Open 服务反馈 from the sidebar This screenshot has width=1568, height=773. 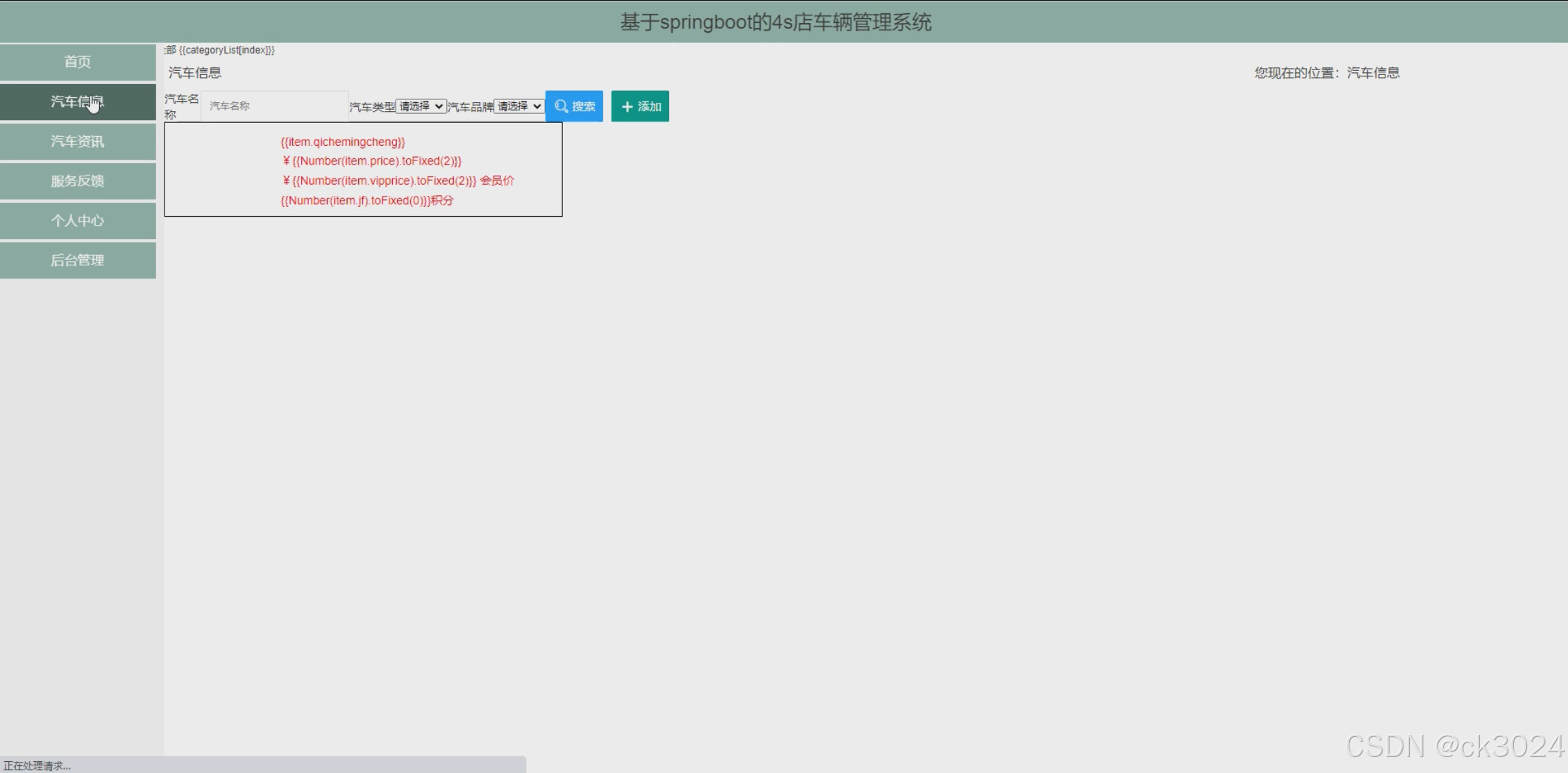(77, 181)
